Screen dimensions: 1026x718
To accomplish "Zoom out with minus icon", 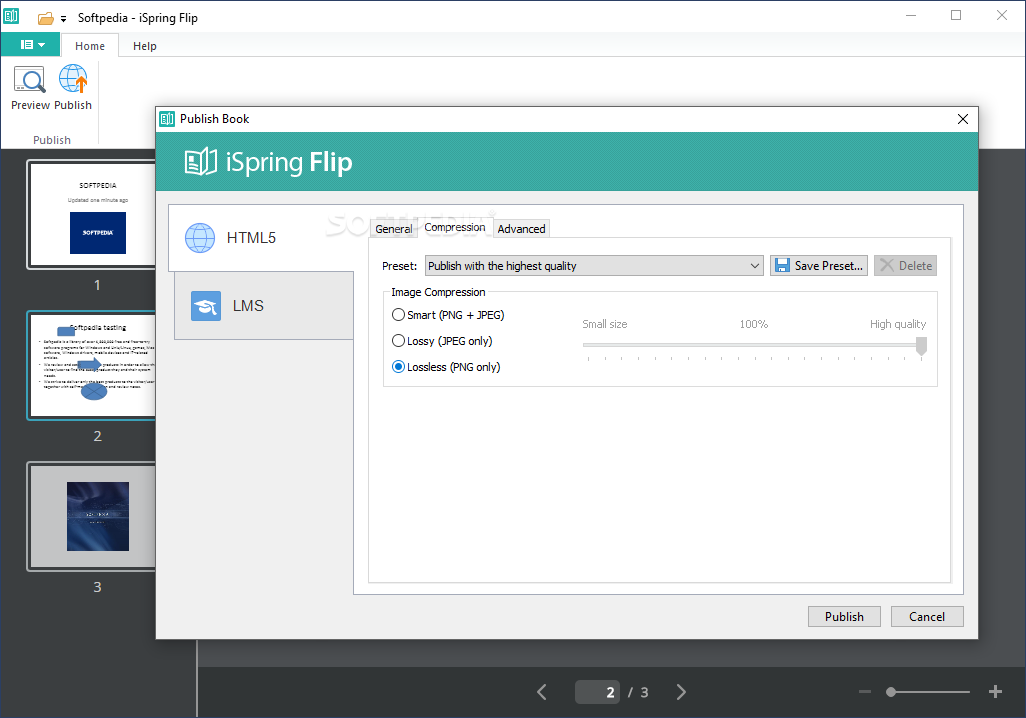I will pyautogui.click(x=864, y=692).
